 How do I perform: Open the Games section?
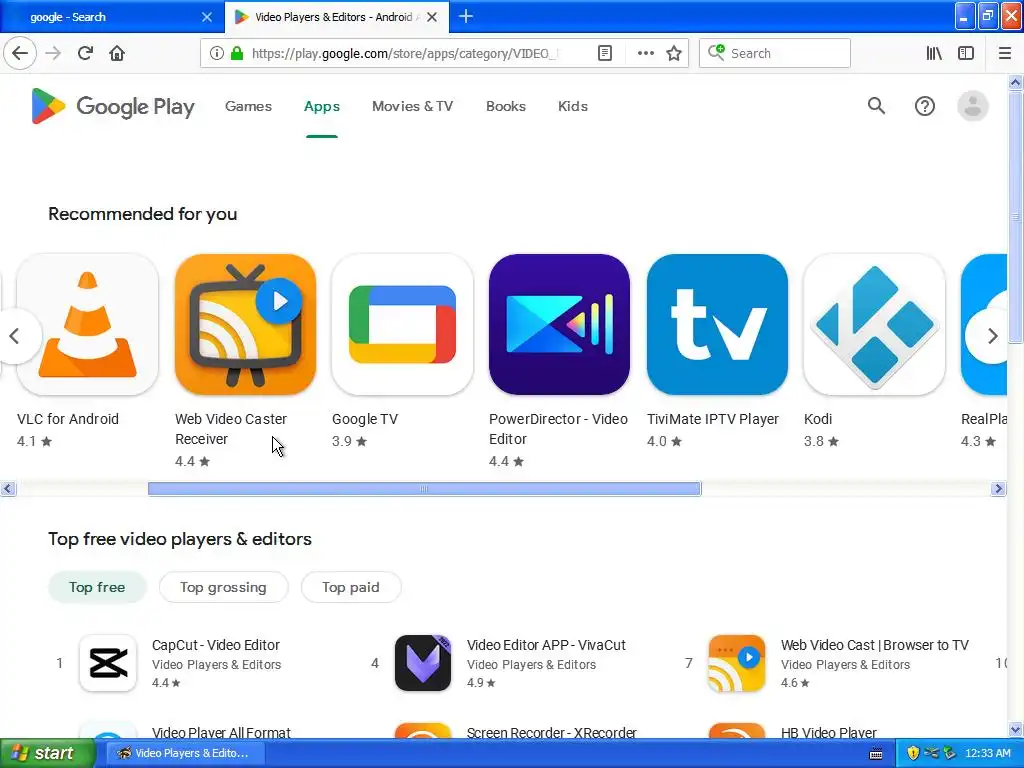248,106
